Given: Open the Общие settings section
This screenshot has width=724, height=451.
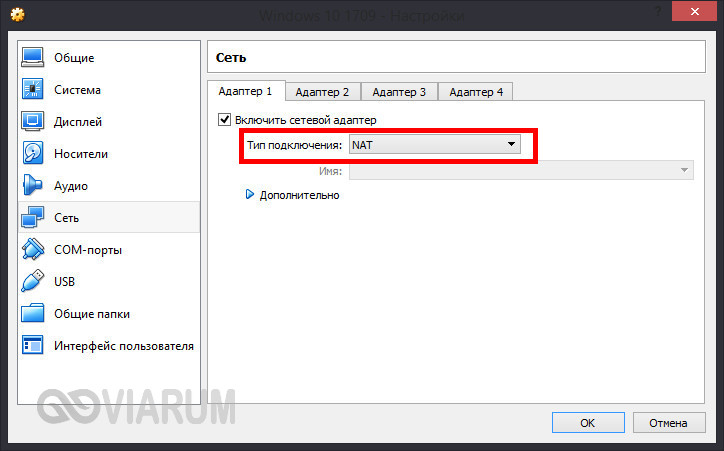Looking at the screenshot, I should 74,58.
